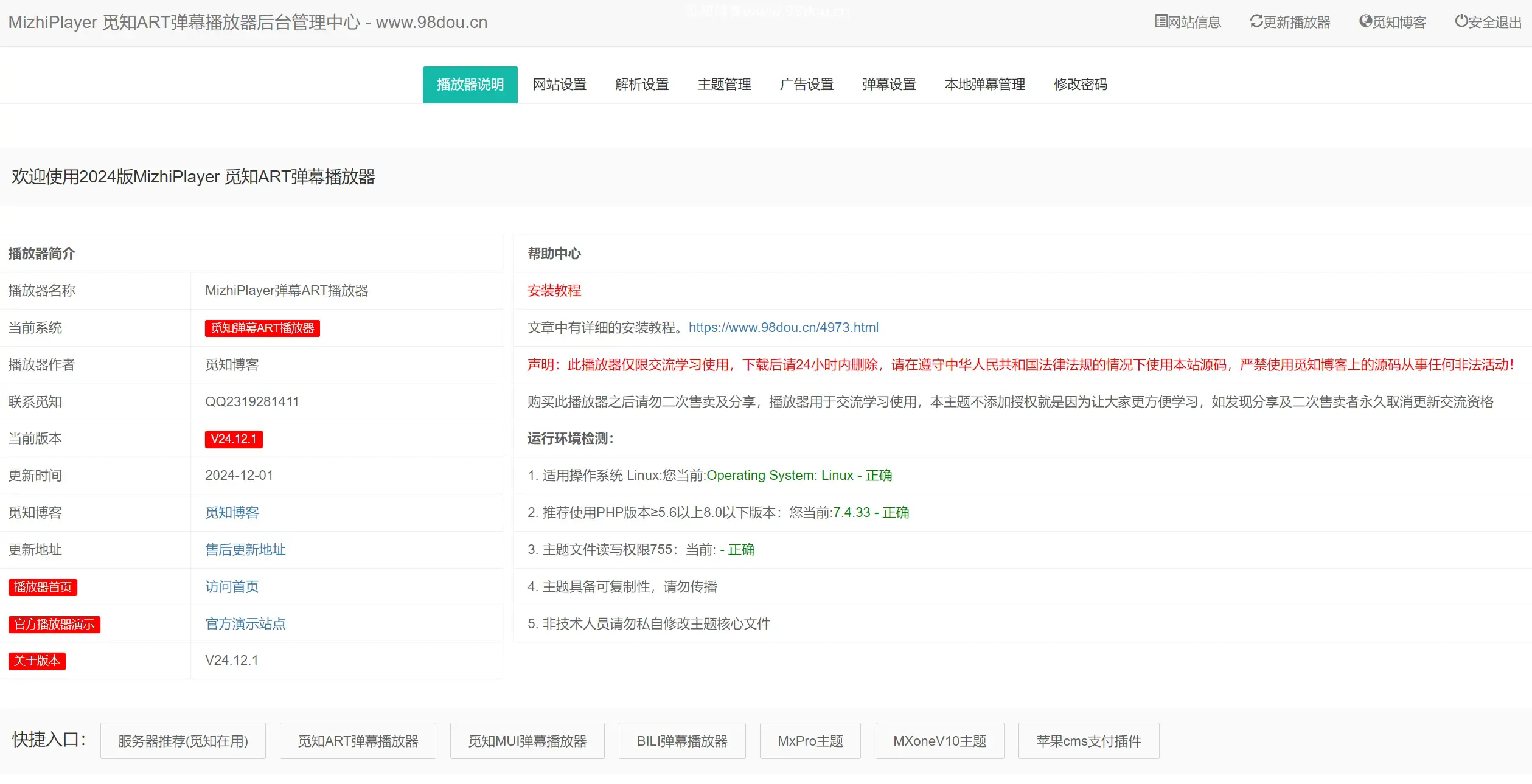Click the 觅知ART弹幕播放器 shortcut button

click(x=358, y=741)
